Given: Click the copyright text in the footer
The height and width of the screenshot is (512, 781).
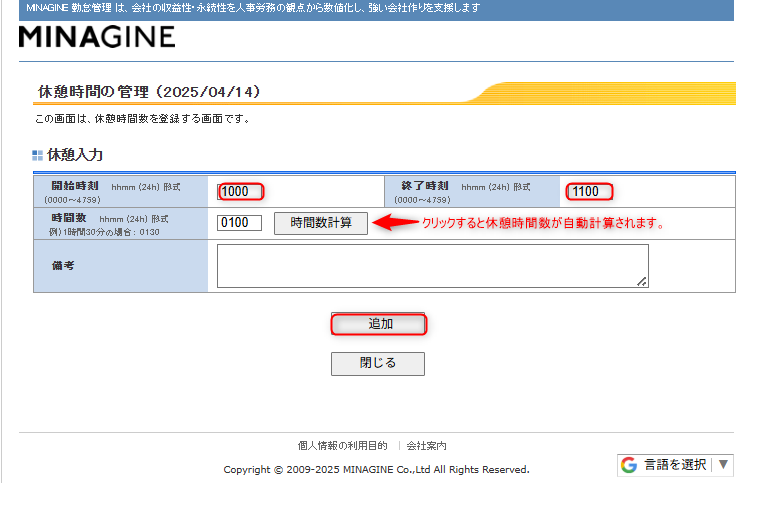Looking at the screenshot, I should point(376,470).
